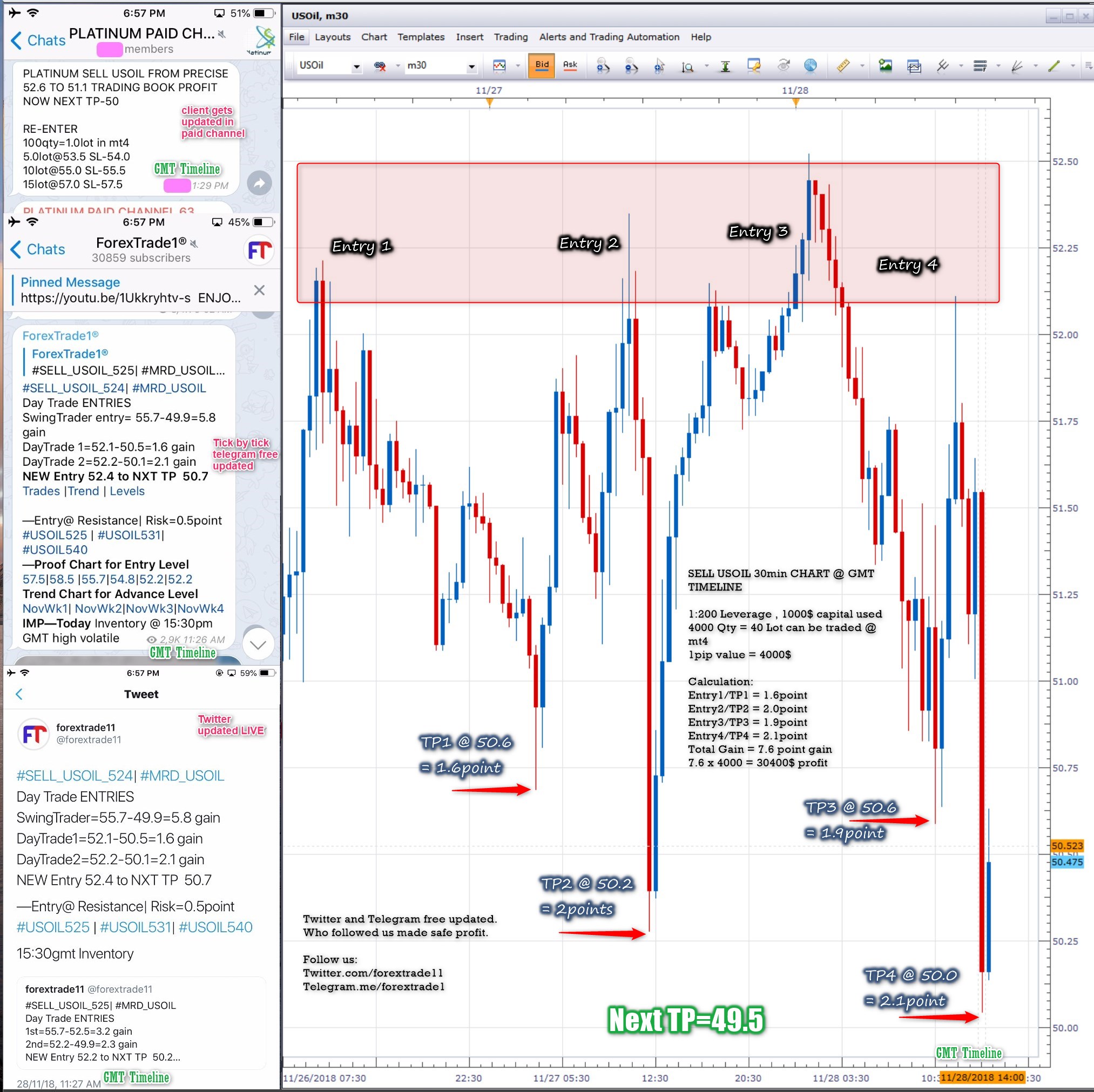Click the save chart image icon

coord(885,66)
